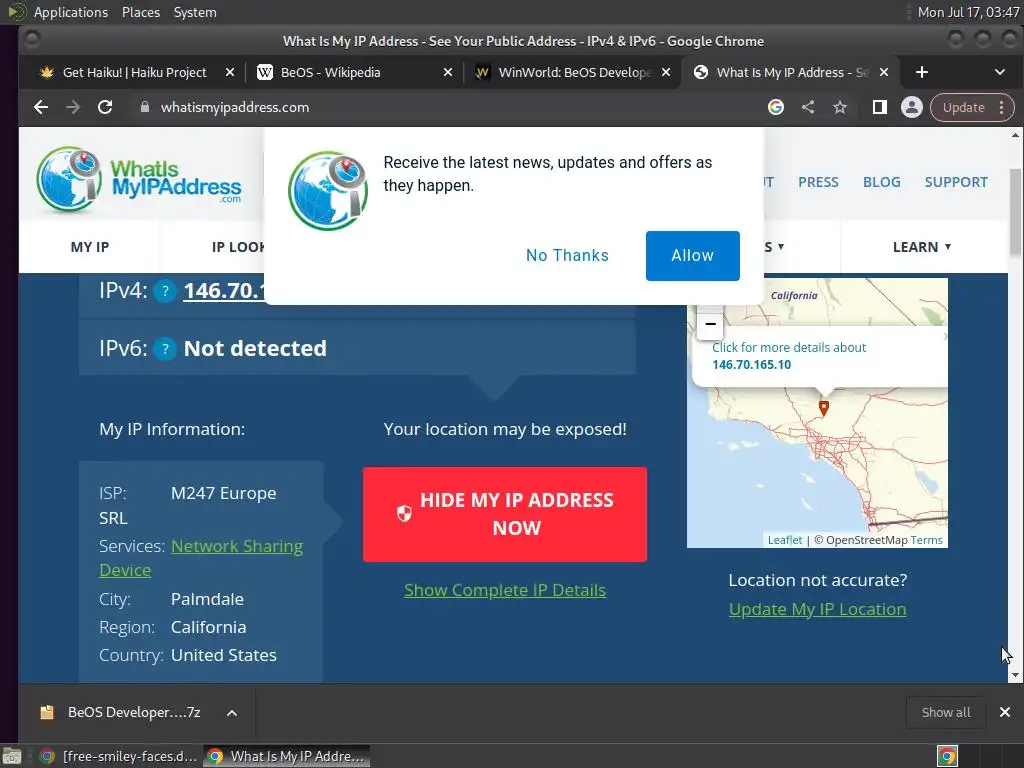Open new browser tab
The width and height of the screenshot is (1024, 768).
(921, 72)
